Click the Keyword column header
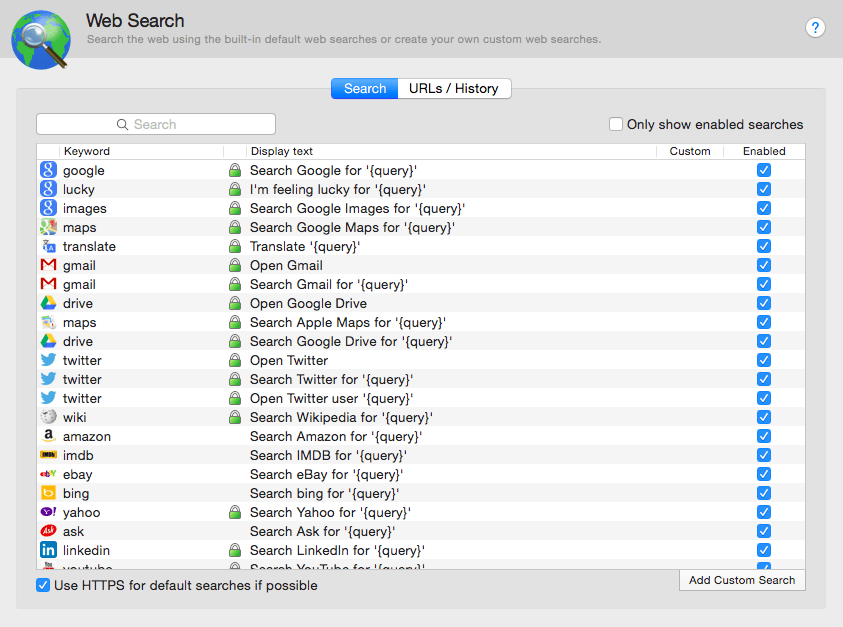The height and width of the screenshot is (627, 843). click(87, 151)
